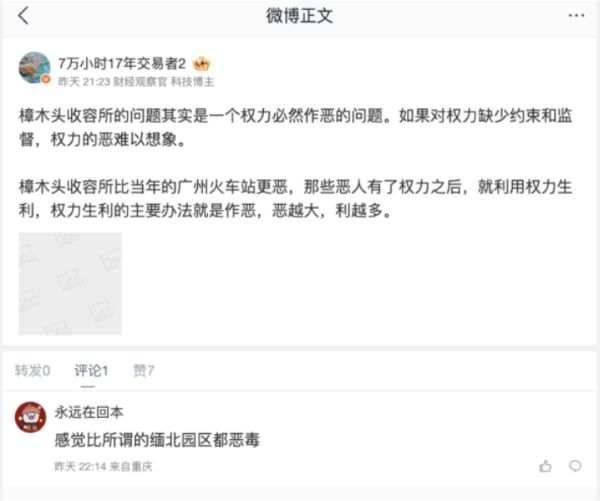Tap the 科技博主 label under username
The image size is (600, 501).
pyautogui.click(x=192, y=82)
